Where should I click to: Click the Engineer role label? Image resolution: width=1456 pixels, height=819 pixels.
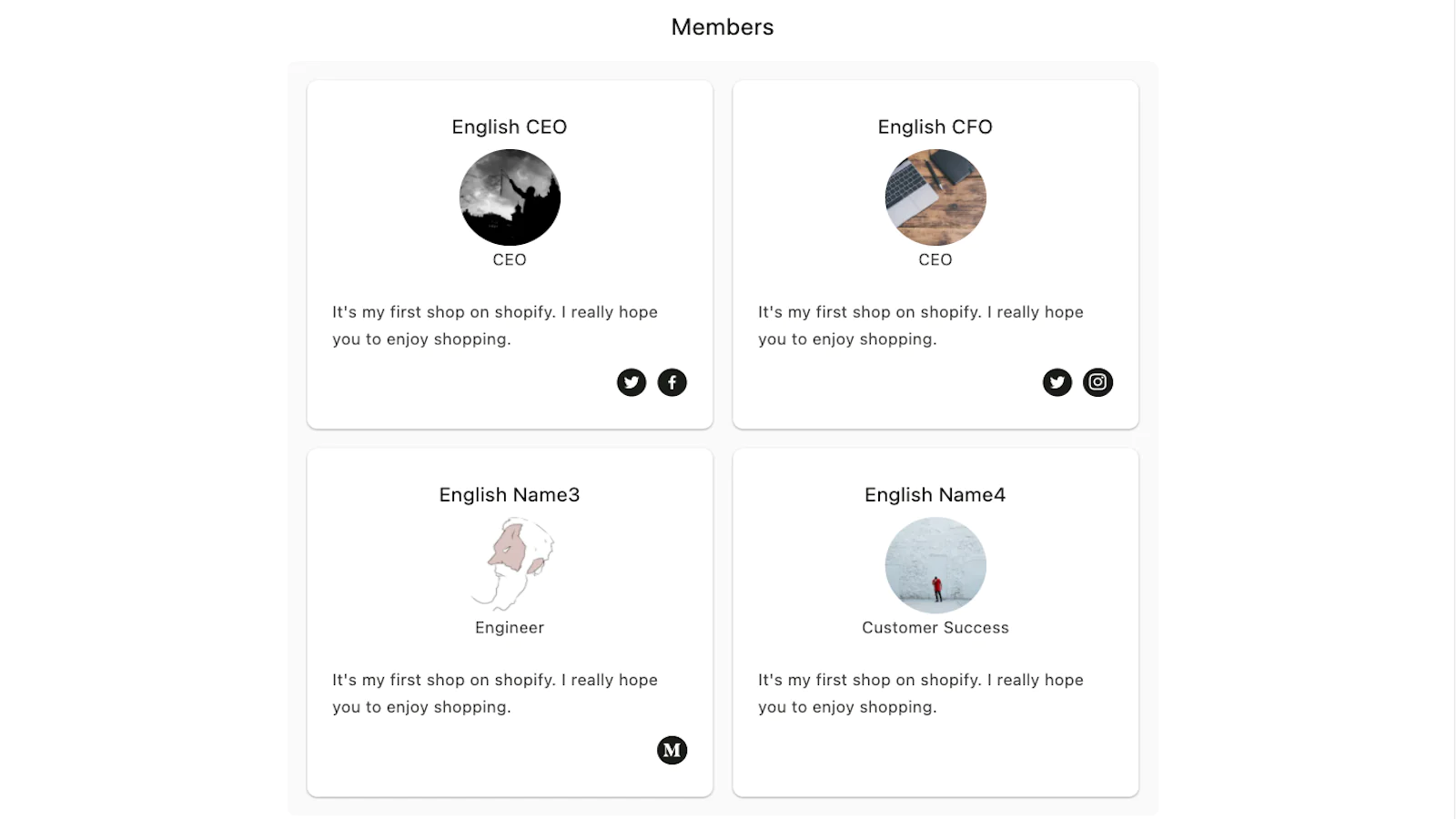(510, 627)
